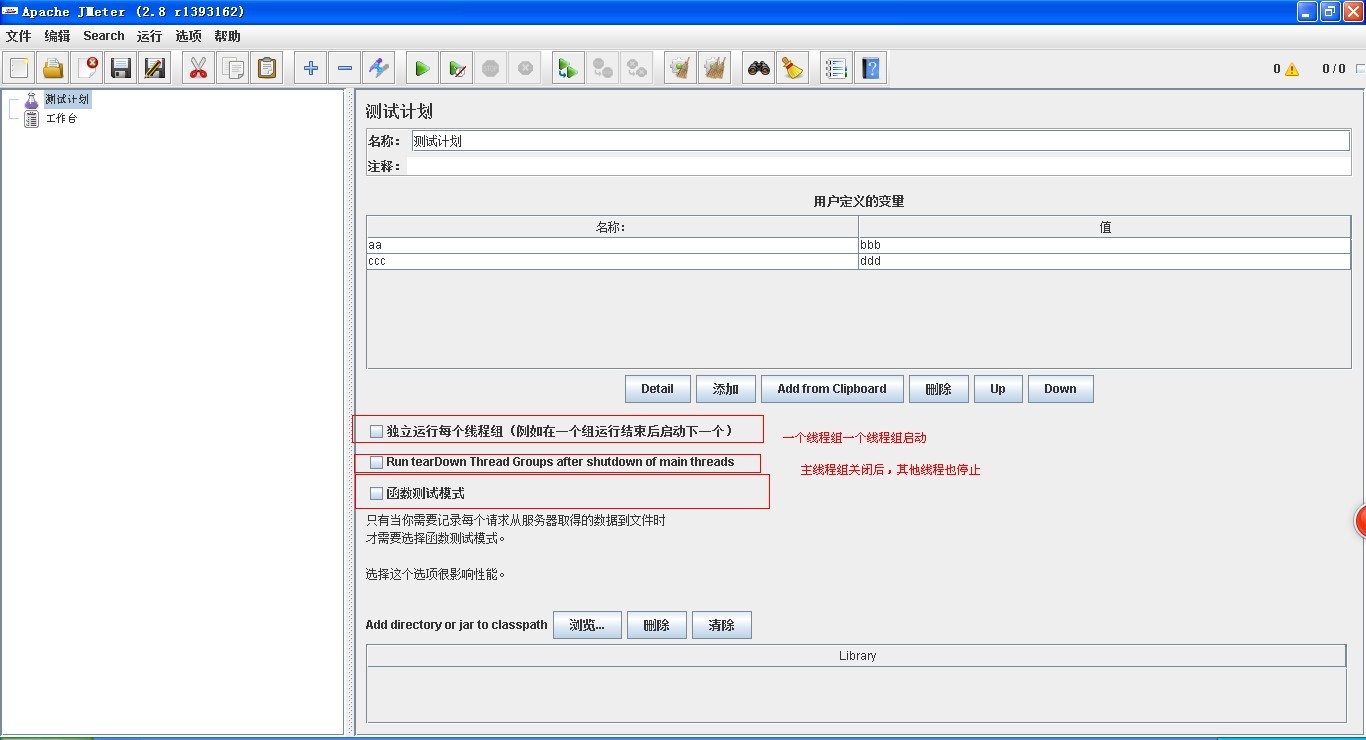Image resolution: width=1366 pixels, height=740 pixels.
Task: Click the 删除 button beside 浏览...
Action: pos(656,625)
